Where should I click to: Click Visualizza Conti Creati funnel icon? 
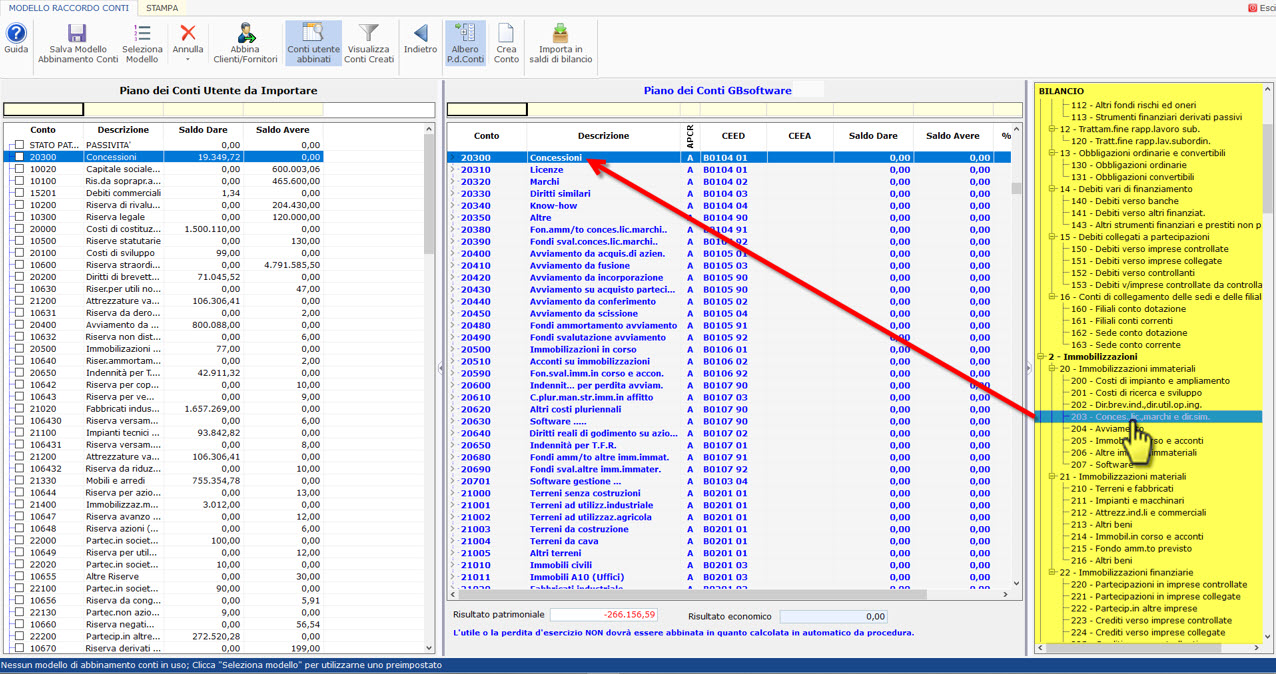pos(369,33)
